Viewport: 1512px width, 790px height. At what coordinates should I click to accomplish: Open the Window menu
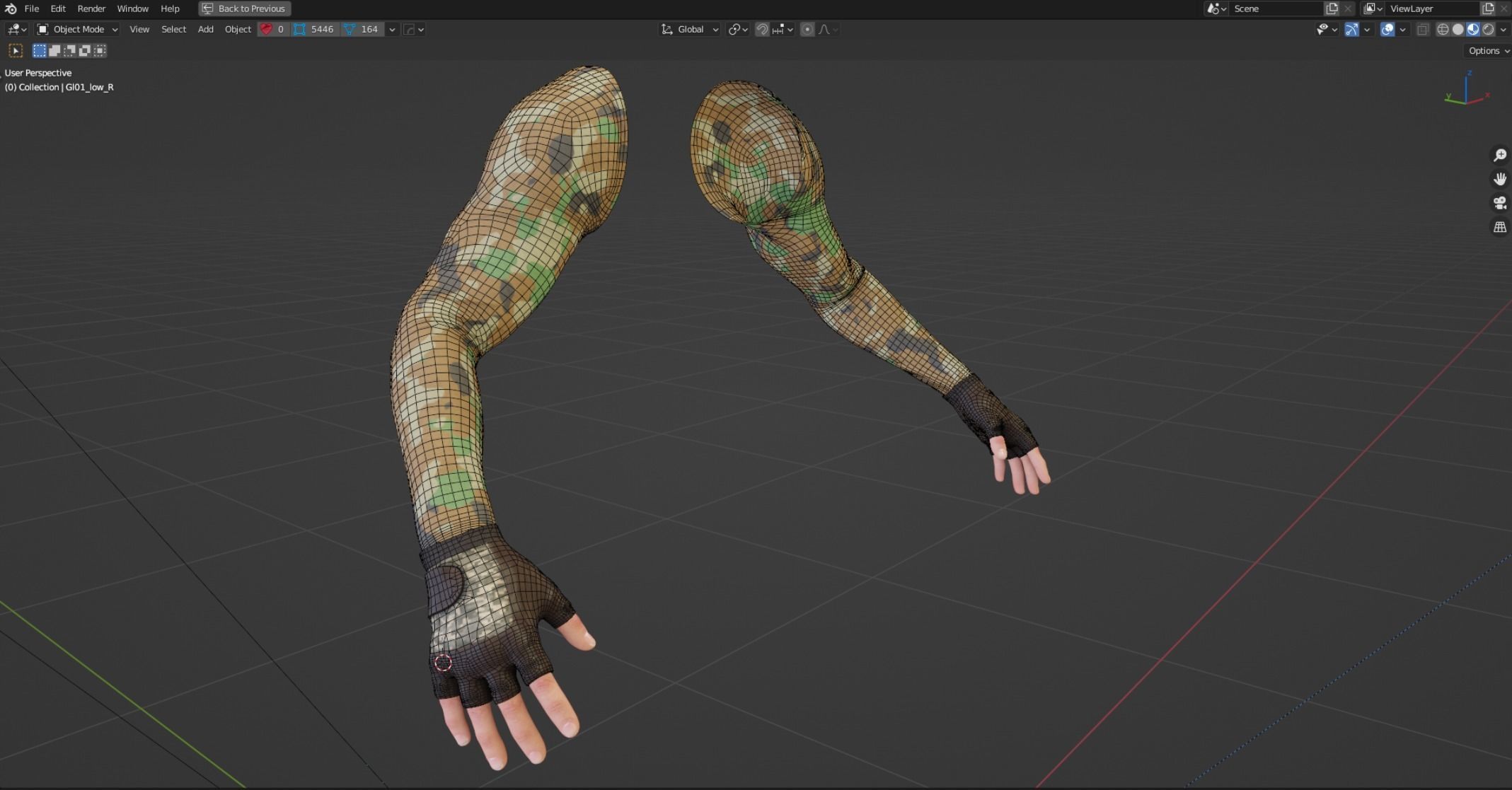click(132, 8)
